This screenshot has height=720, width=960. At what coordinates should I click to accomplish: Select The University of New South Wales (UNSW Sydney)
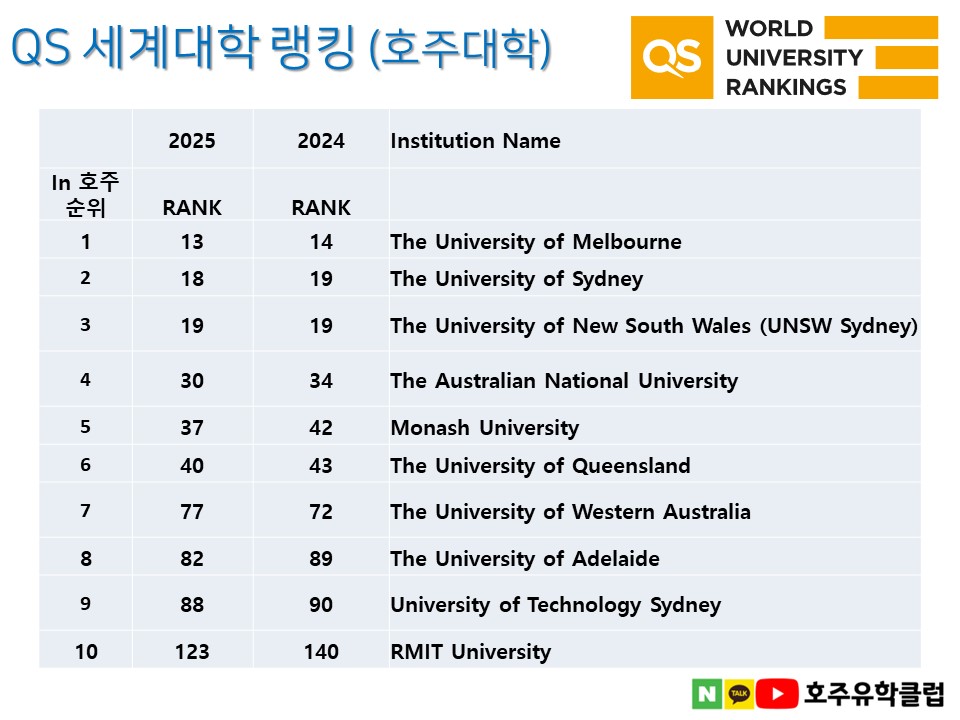654,326
